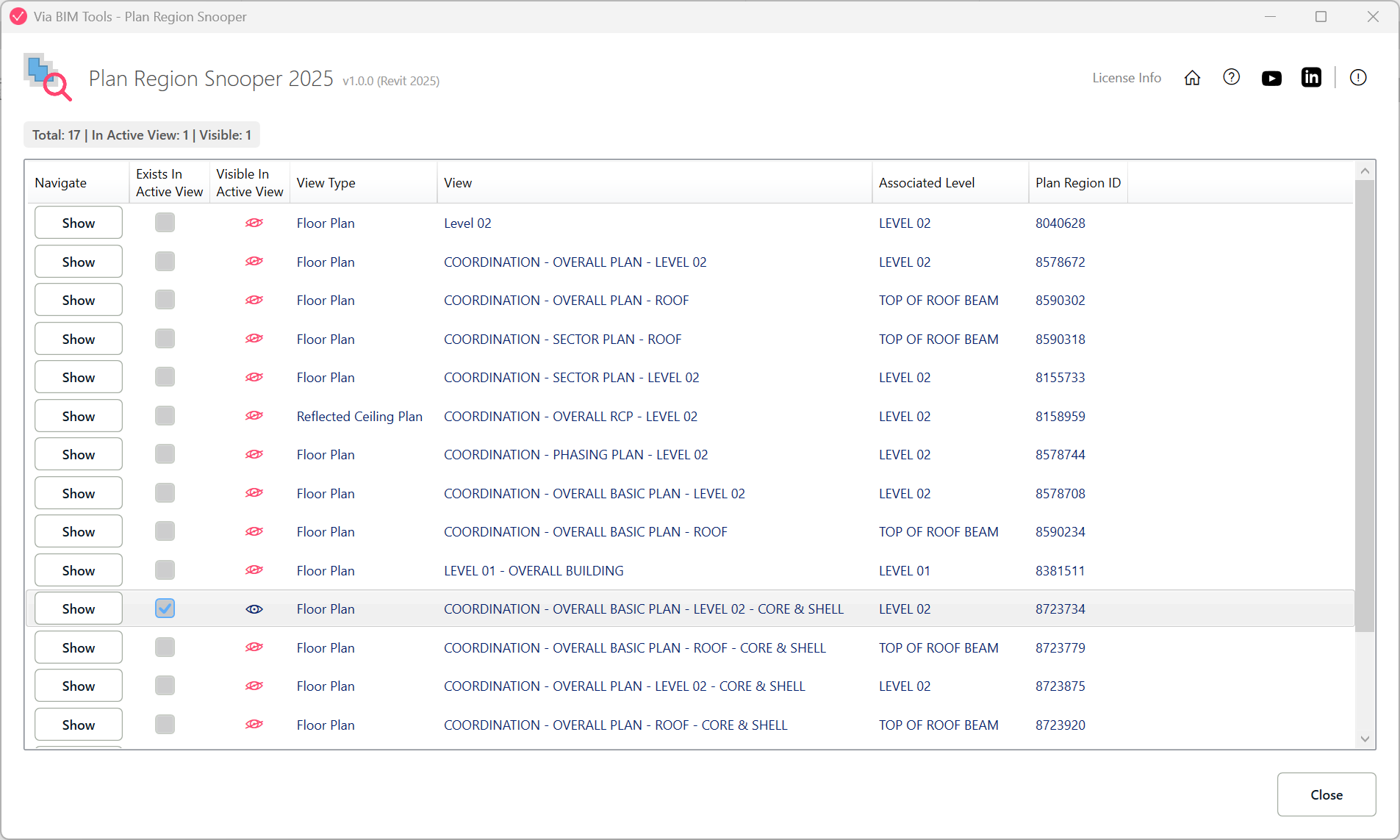Minimize the Plan Region Snooper window

(1270, 16)
